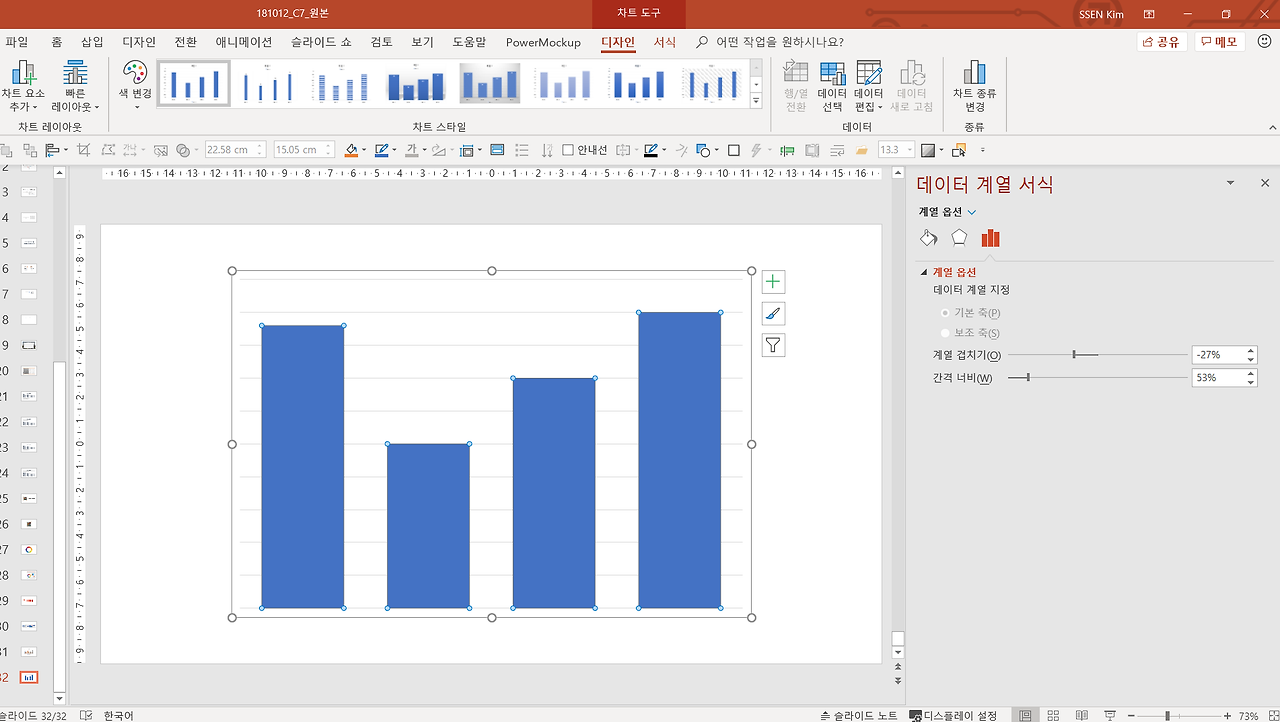Screen dimensions: 1280x722
Task: Click the Edit Data (데이터 편집) icon
Action: (869, 73)
